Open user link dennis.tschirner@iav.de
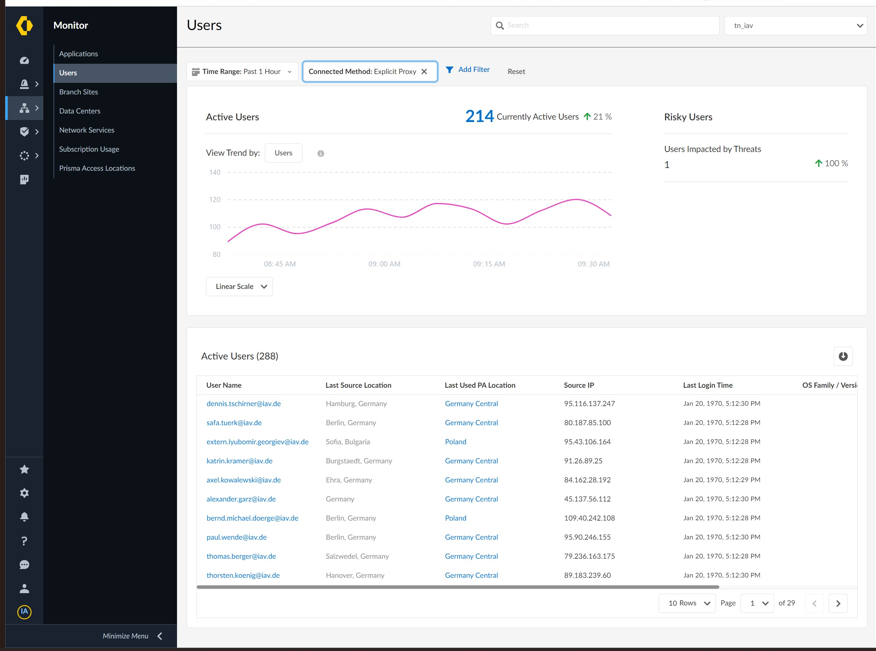This screenshot has height=651, width=876. tap(243, 404)
